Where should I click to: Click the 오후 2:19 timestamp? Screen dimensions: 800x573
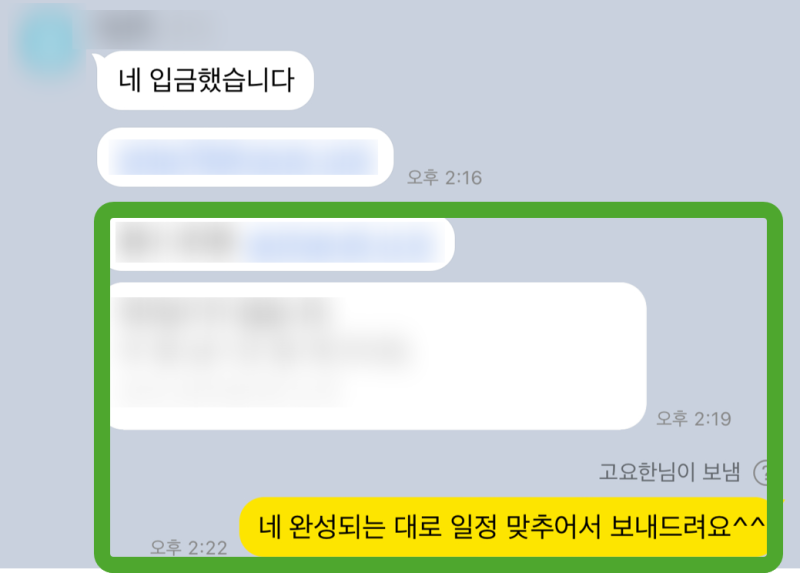click(x=693, y=418)
